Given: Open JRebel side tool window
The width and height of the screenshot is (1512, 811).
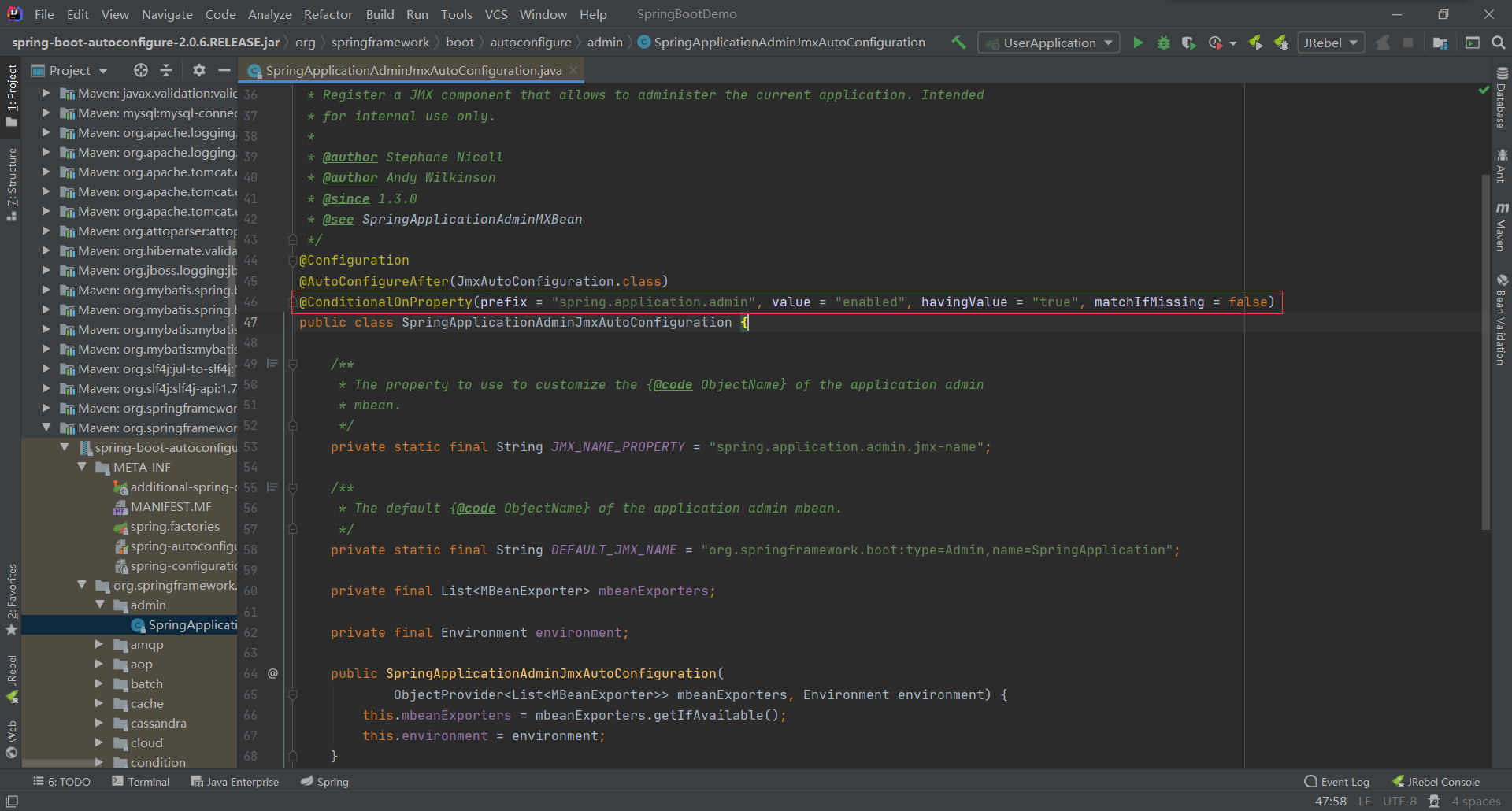Looking at the screenshot, I should [x=12, y=679].
